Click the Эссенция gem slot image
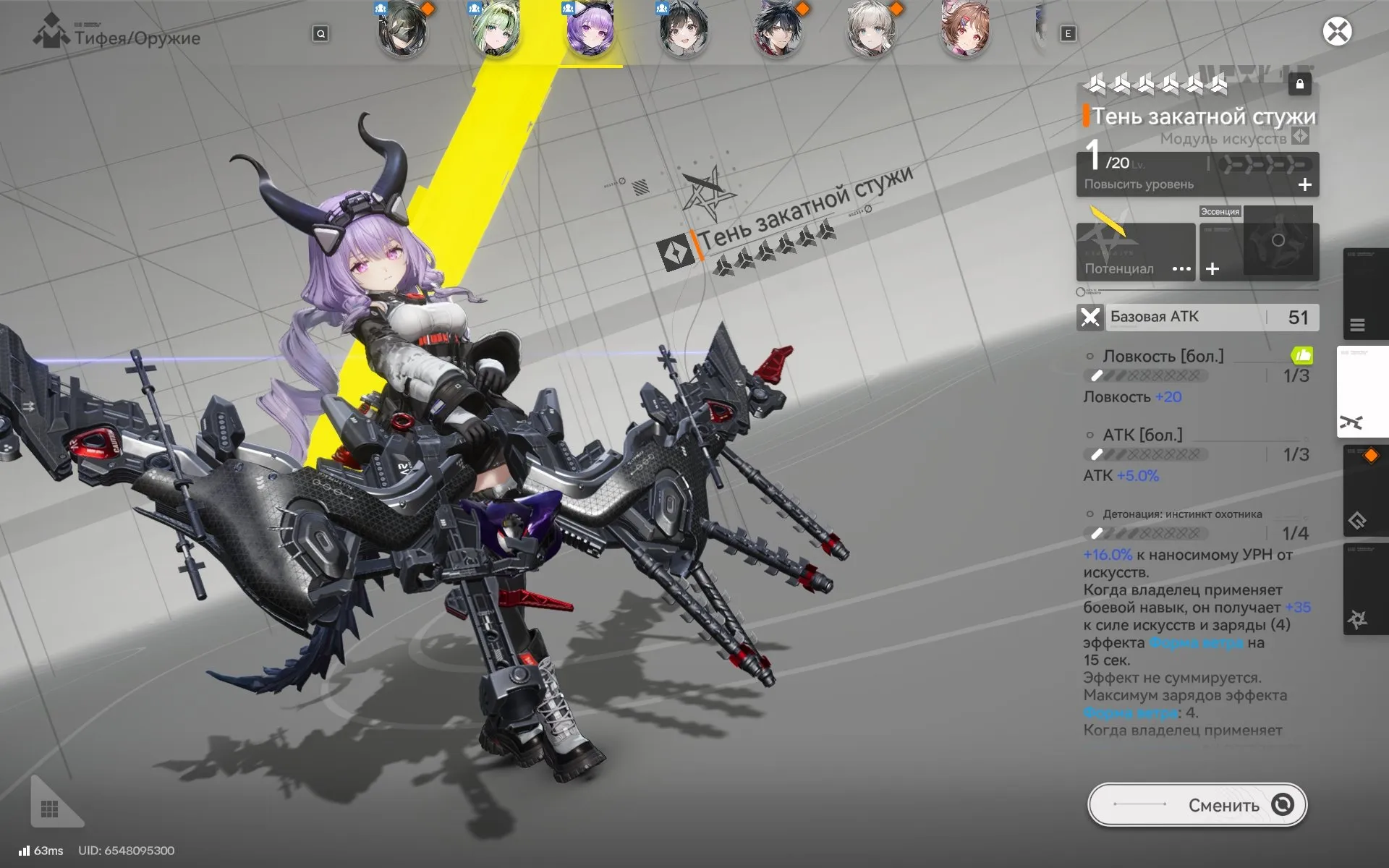 tap(1278, 240)
